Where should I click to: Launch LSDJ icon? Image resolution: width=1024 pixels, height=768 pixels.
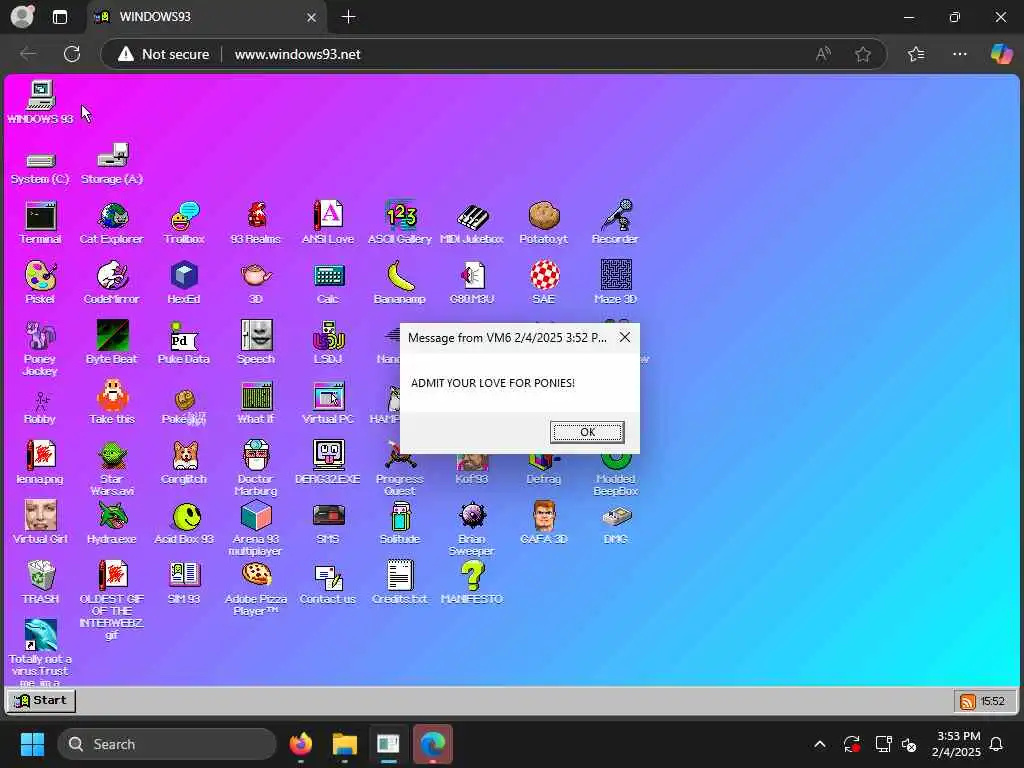(328, 343)
